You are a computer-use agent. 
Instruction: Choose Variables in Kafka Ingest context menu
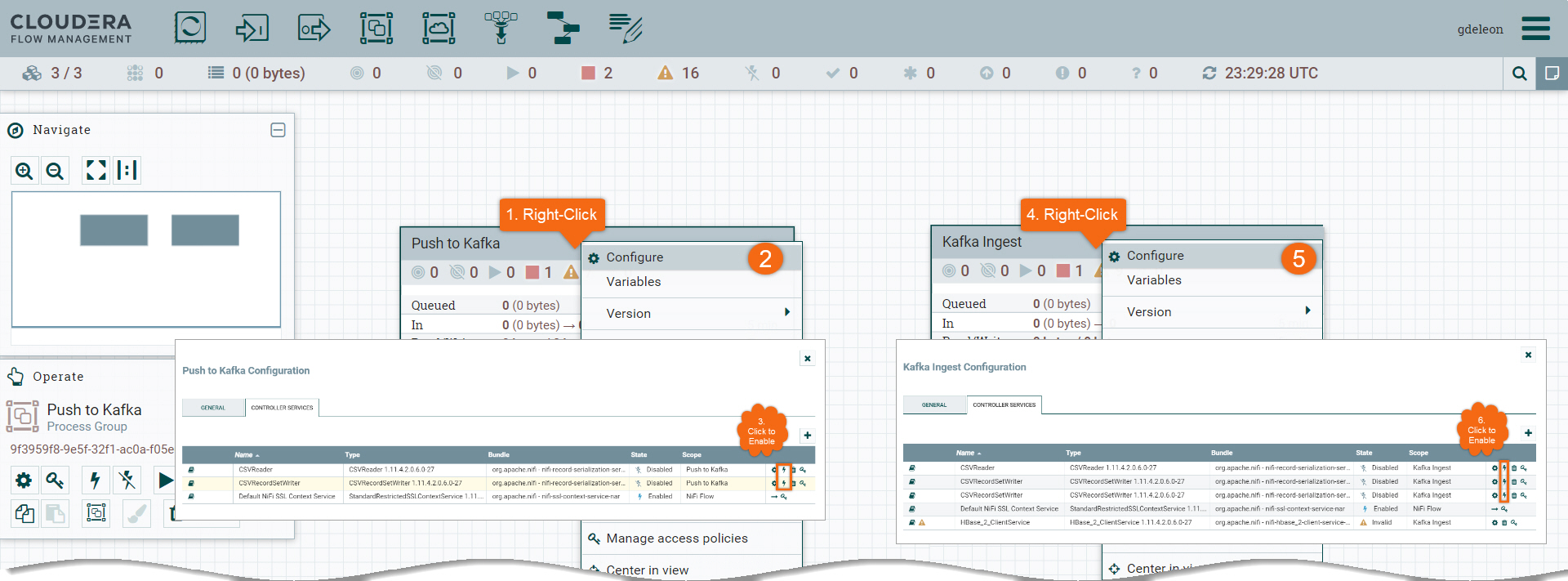1212,280
